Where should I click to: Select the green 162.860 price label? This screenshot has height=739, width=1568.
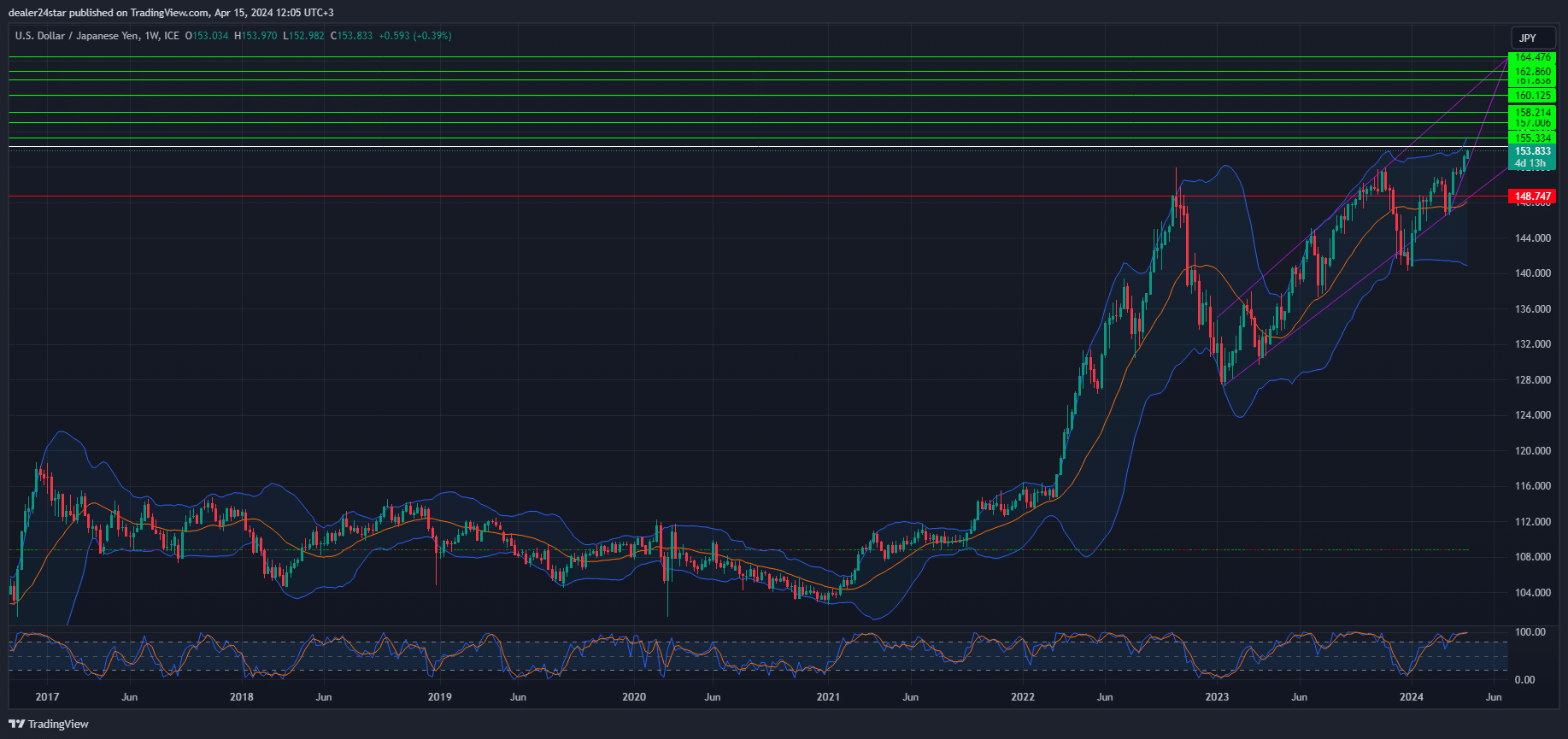(x=1532, y=72)
